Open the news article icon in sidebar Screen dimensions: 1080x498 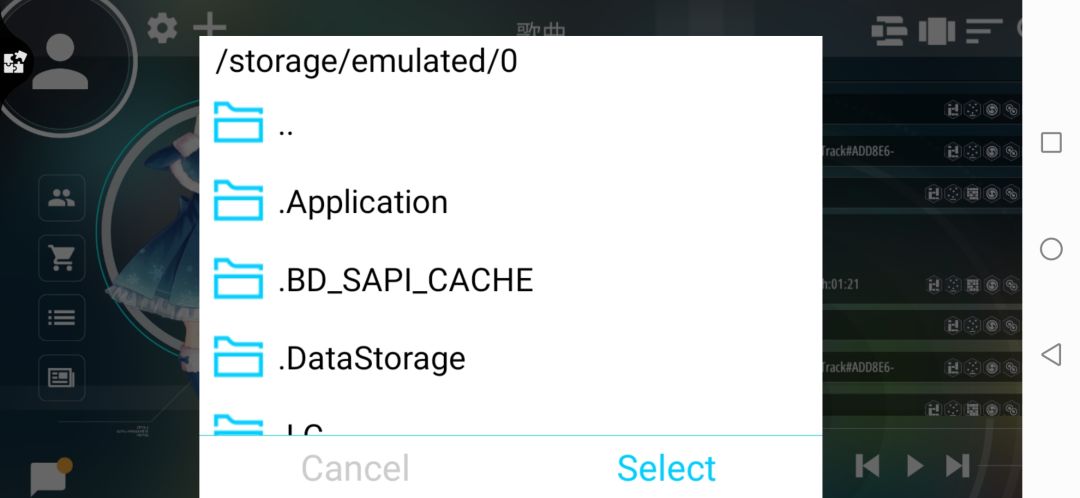click(62, 378)
